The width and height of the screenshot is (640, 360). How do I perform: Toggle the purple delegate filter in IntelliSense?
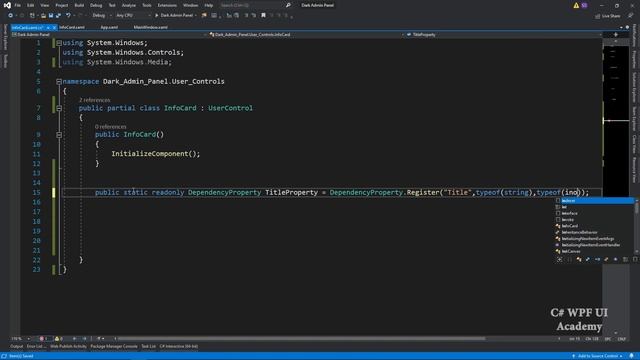(x=616, y=259)
